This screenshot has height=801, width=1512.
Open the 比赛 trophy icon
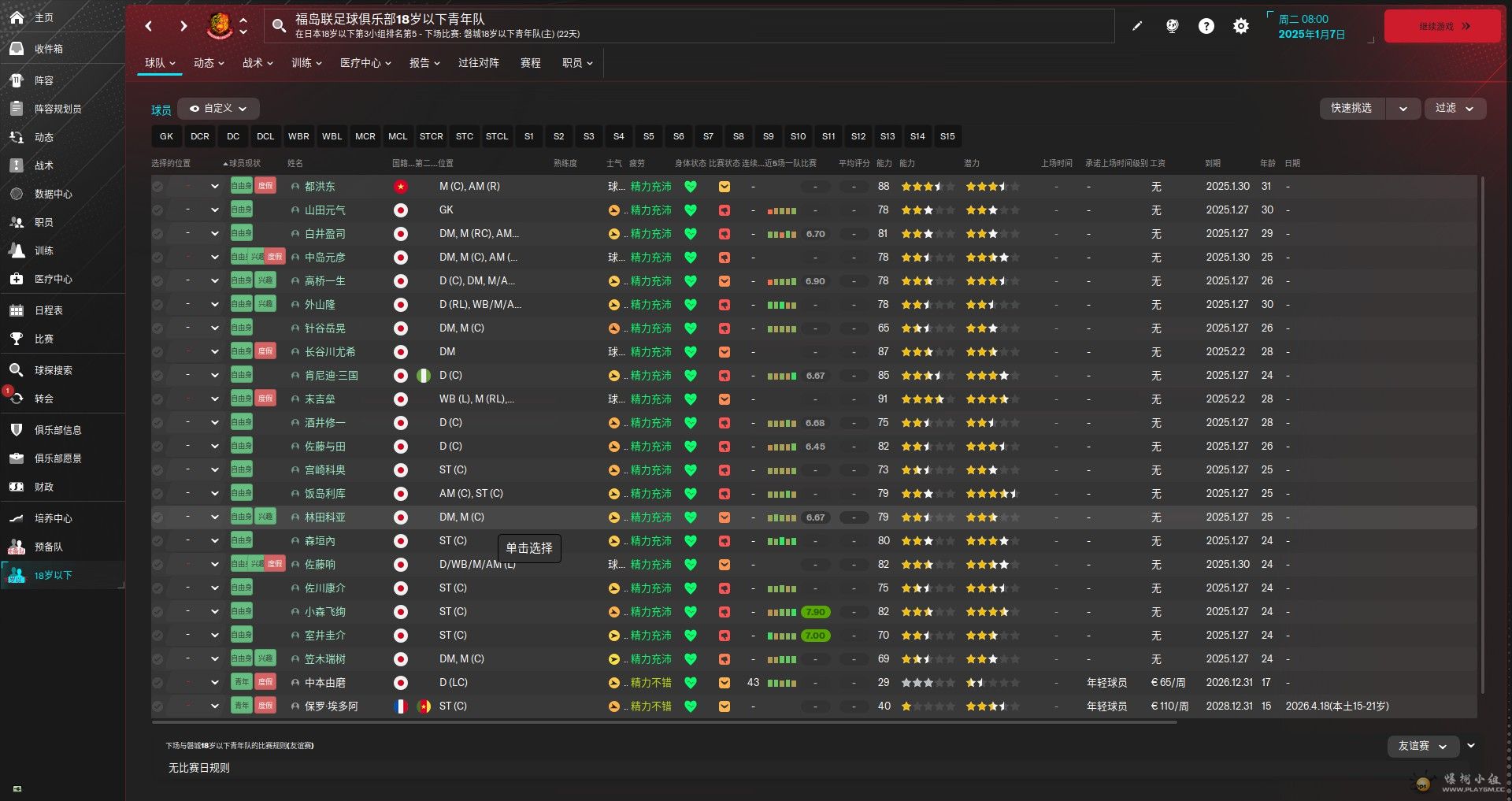tap(17, 339)
